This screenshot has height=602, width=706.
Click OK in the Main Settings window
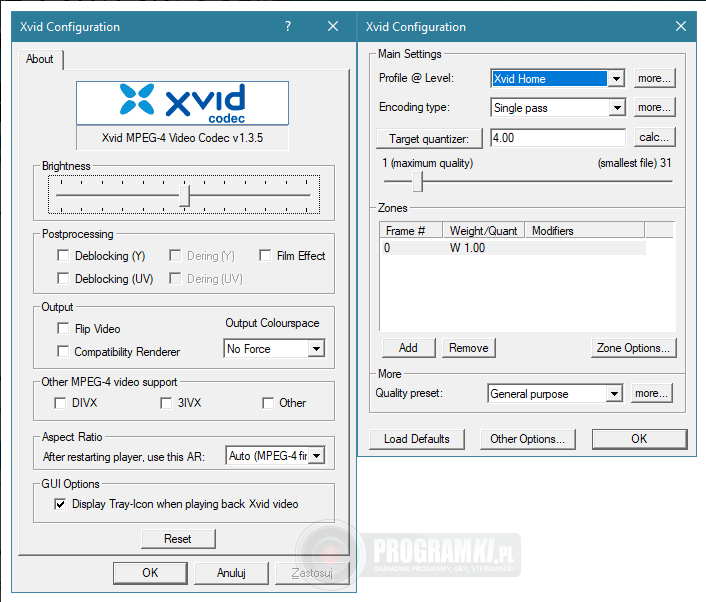pyautogui.click(x=639, y=439)
